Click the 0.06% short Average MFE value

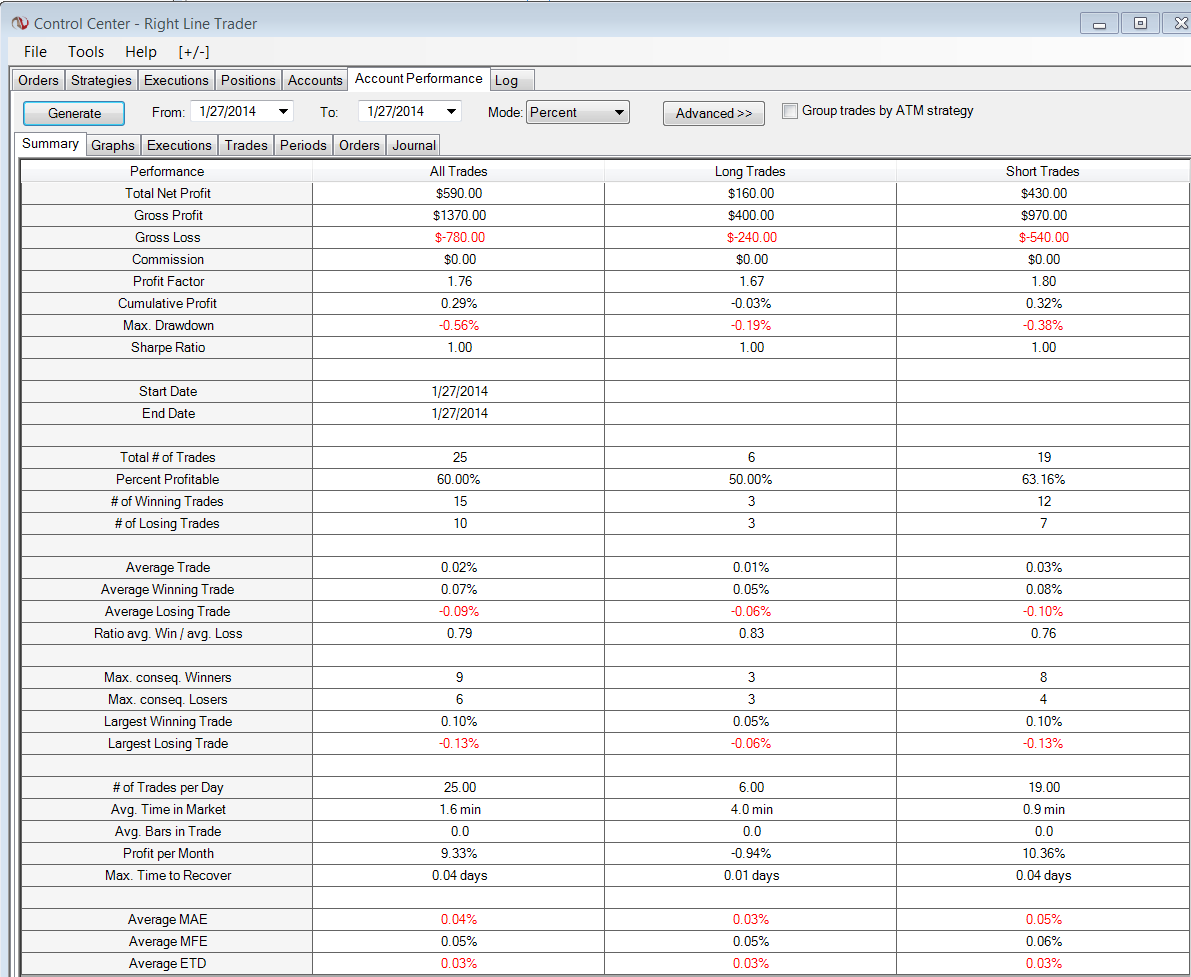click(x=1044, y=943)
